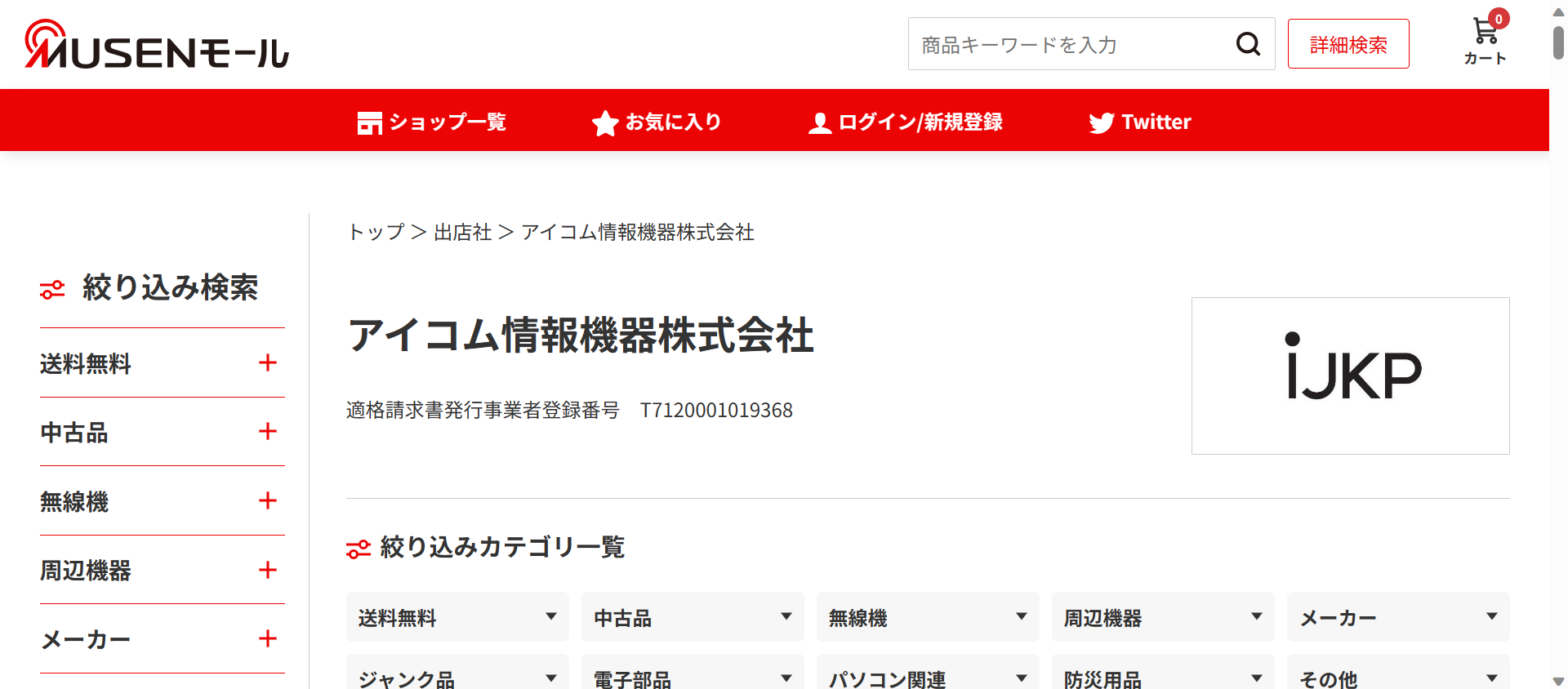Click the アイコム情報機器株式会社 page heading
Viewport: 1568px width, 689px height.
pos(581,336)
